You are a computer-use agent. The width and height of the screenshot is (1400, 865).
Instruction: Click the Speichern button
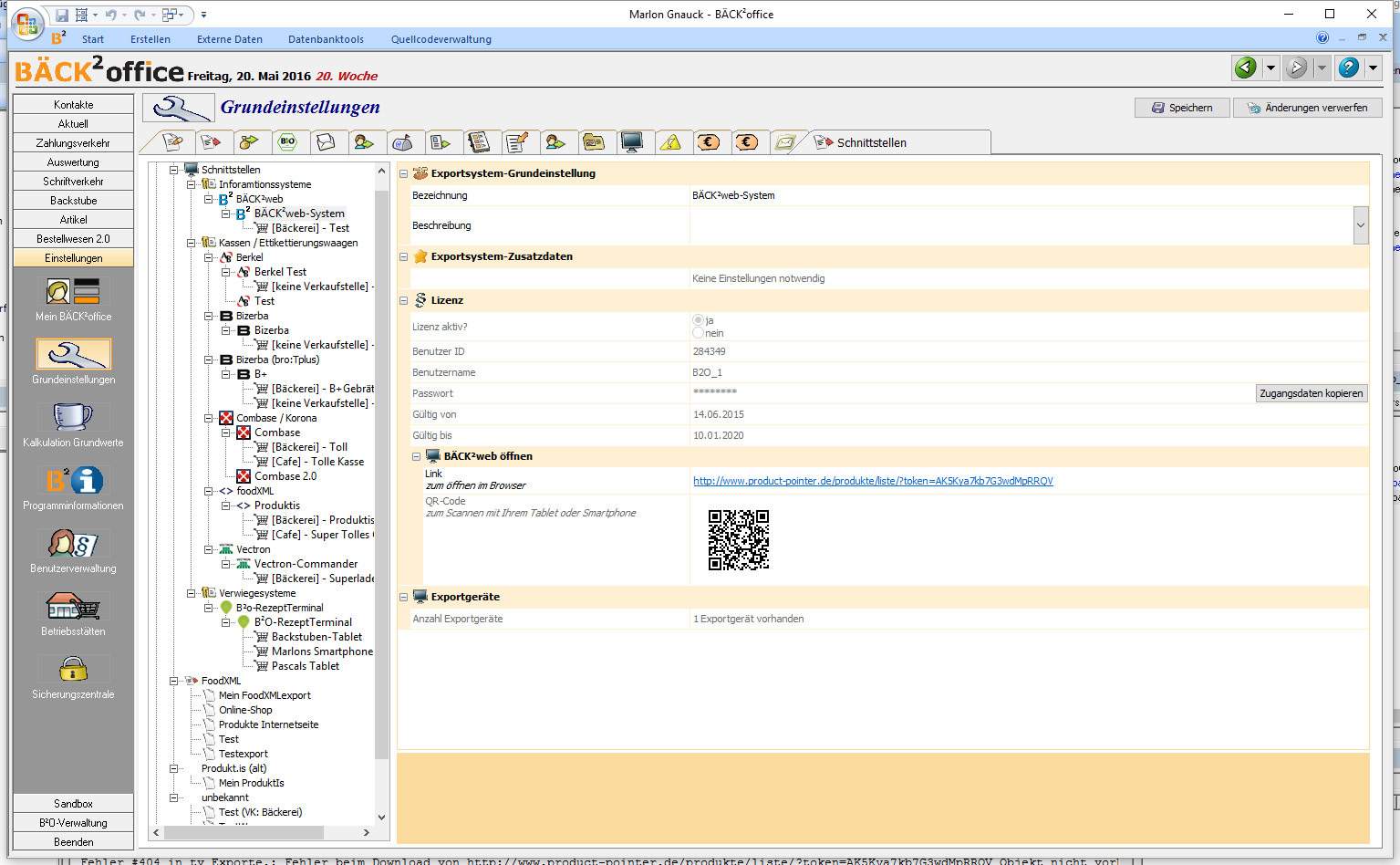pos(1182,108)
